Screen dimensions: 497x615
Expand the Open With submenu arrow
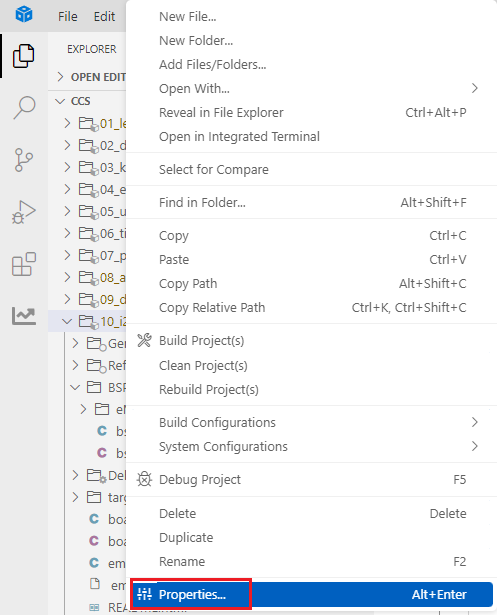point(475,88)
